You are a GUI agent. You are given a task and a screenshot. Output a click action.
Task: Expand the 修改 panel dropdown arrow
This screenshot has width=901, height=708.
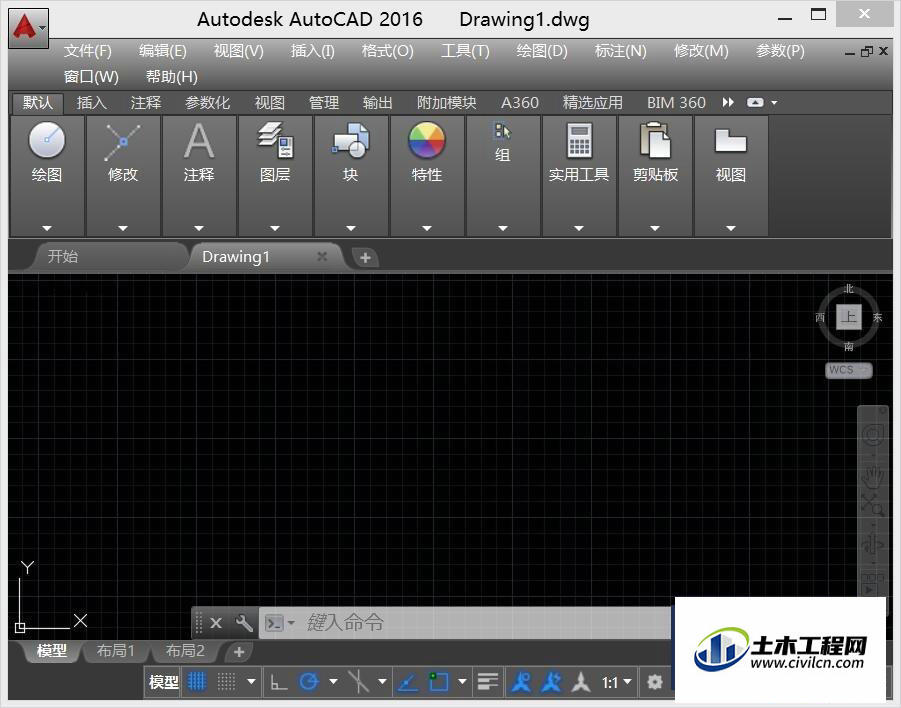[x=123, y=228]
